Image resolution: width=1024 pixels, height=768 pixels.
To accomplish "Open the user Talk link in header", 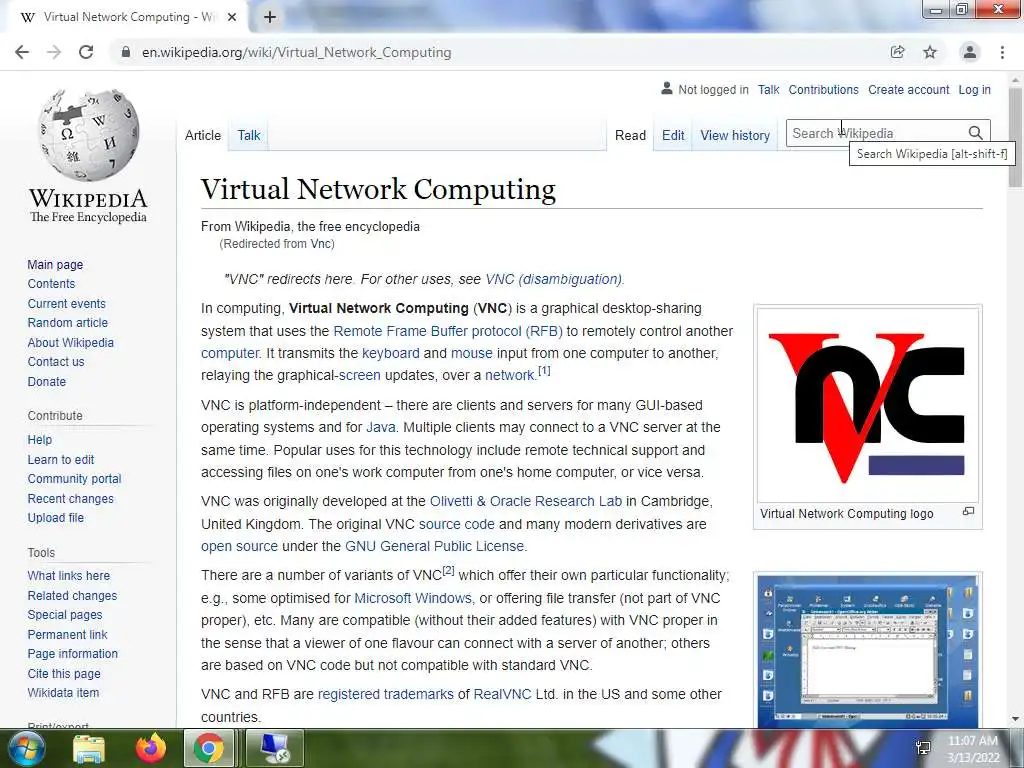I will coord(768,90).
